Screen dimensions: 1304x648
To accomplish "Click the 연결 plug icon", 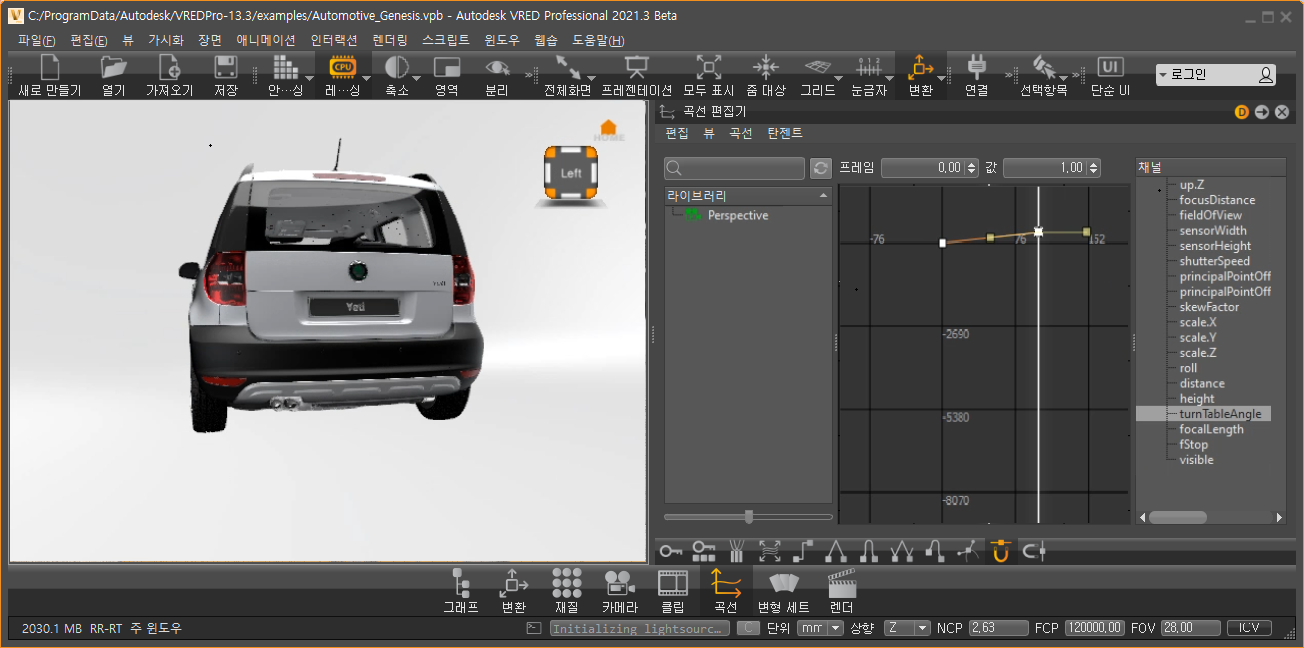I will tap(976, 69).
